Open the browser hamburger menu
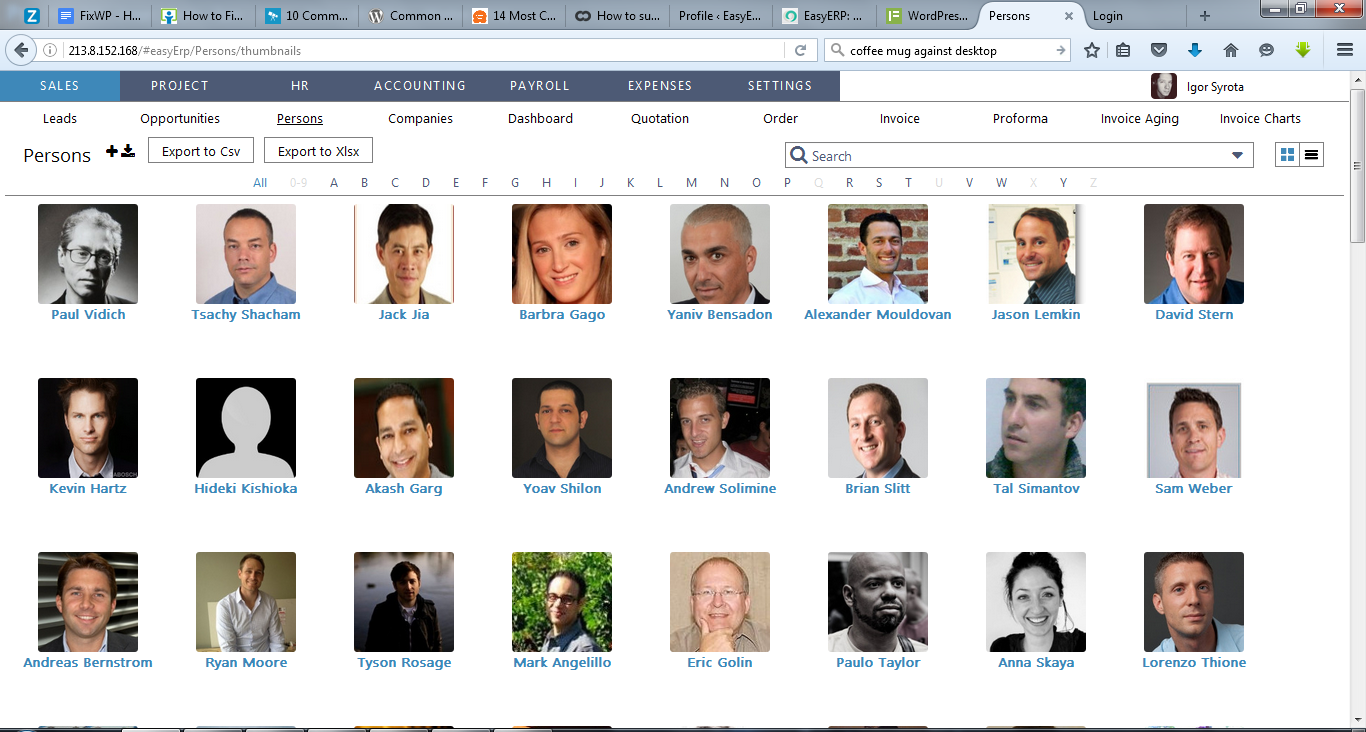Image resolution: width=1366 pixels, height=732 pixels. point(1345,50)
